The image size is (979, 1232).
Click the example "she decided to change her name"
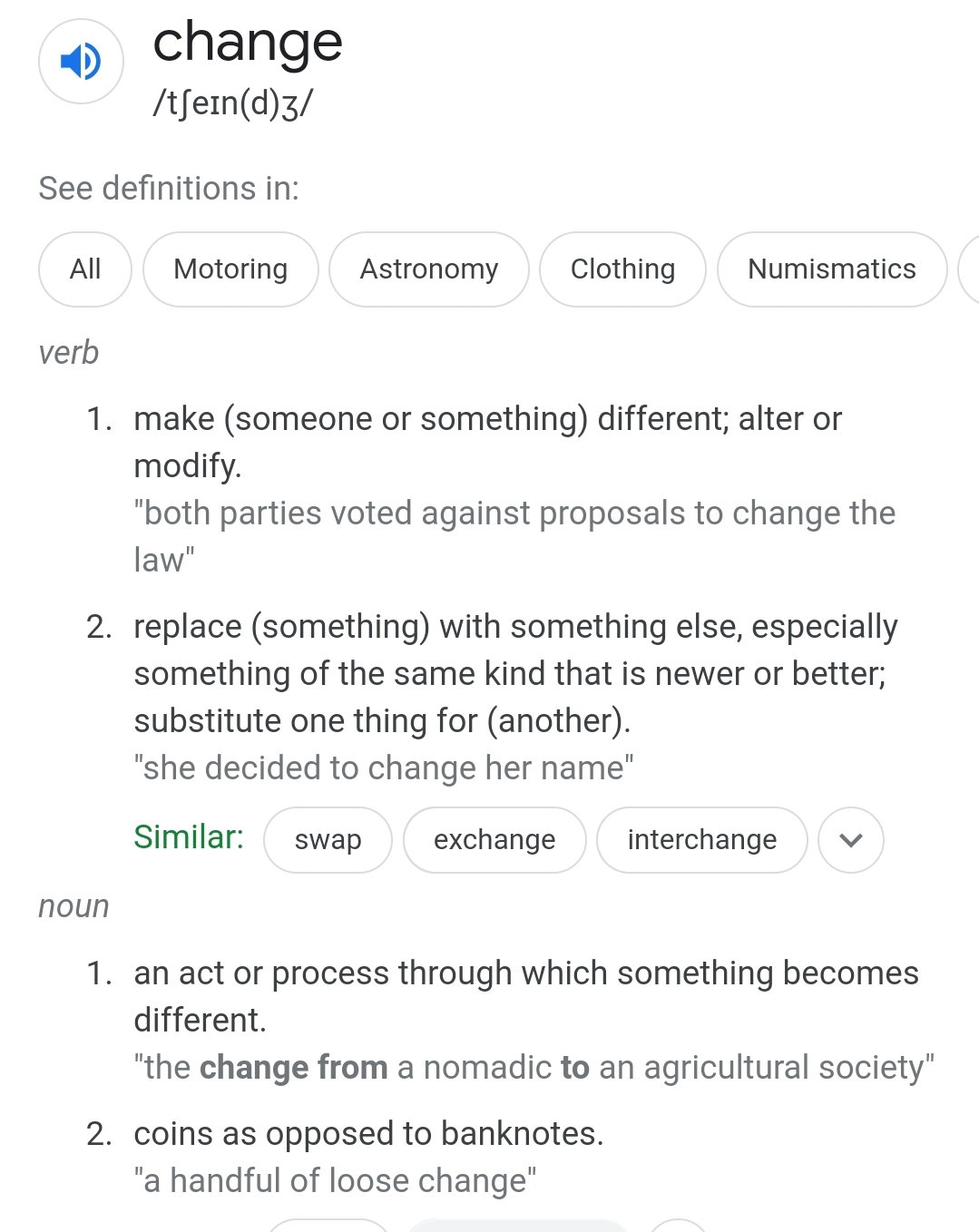tap(384, 768)
